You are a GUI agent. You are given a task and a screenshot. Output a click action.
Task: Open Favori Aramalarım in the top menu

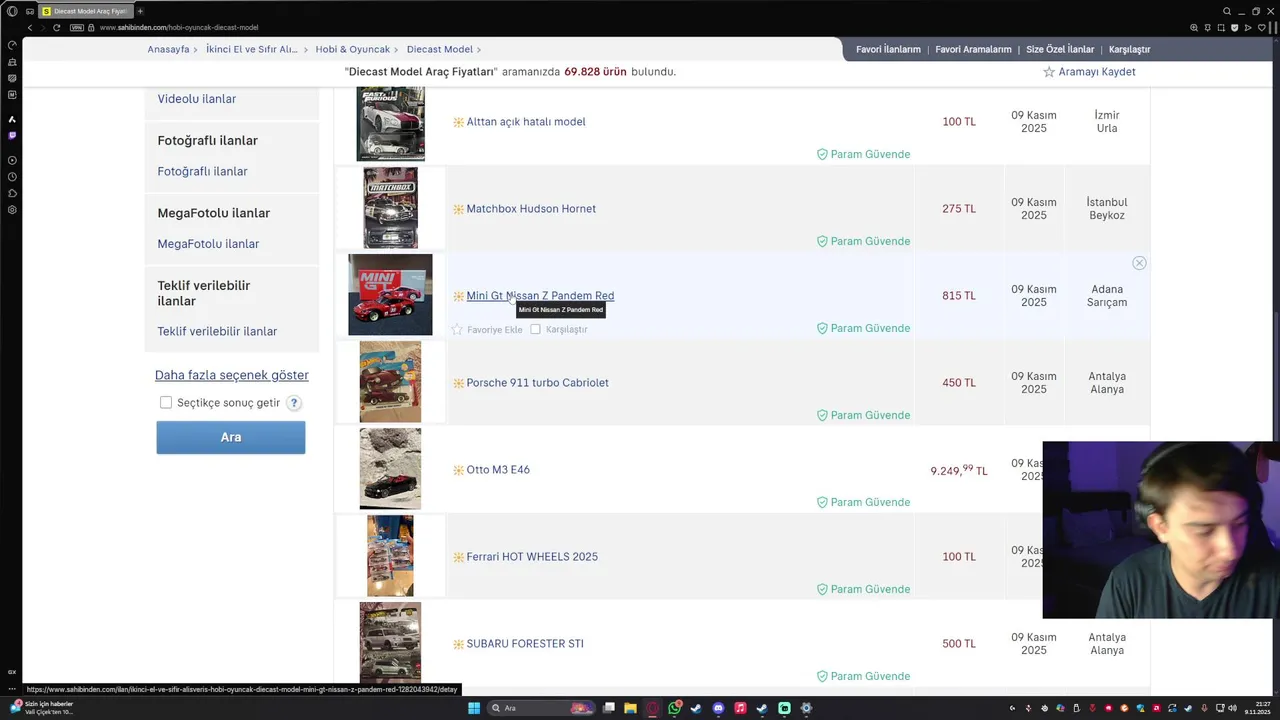click(x=973, y=49)
